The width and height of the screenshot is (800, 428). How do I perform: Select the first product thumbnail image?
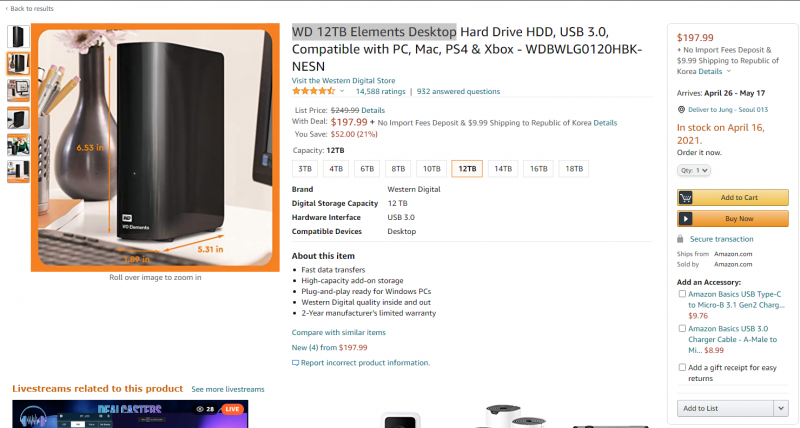pos(18,37)
